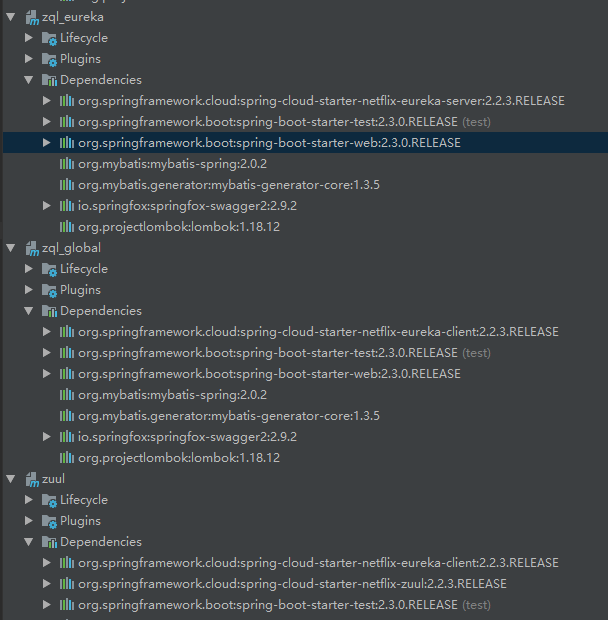Click Dependencies folder icon under zql_global
This screenshot has width=608, height=620.
point(49,311)
